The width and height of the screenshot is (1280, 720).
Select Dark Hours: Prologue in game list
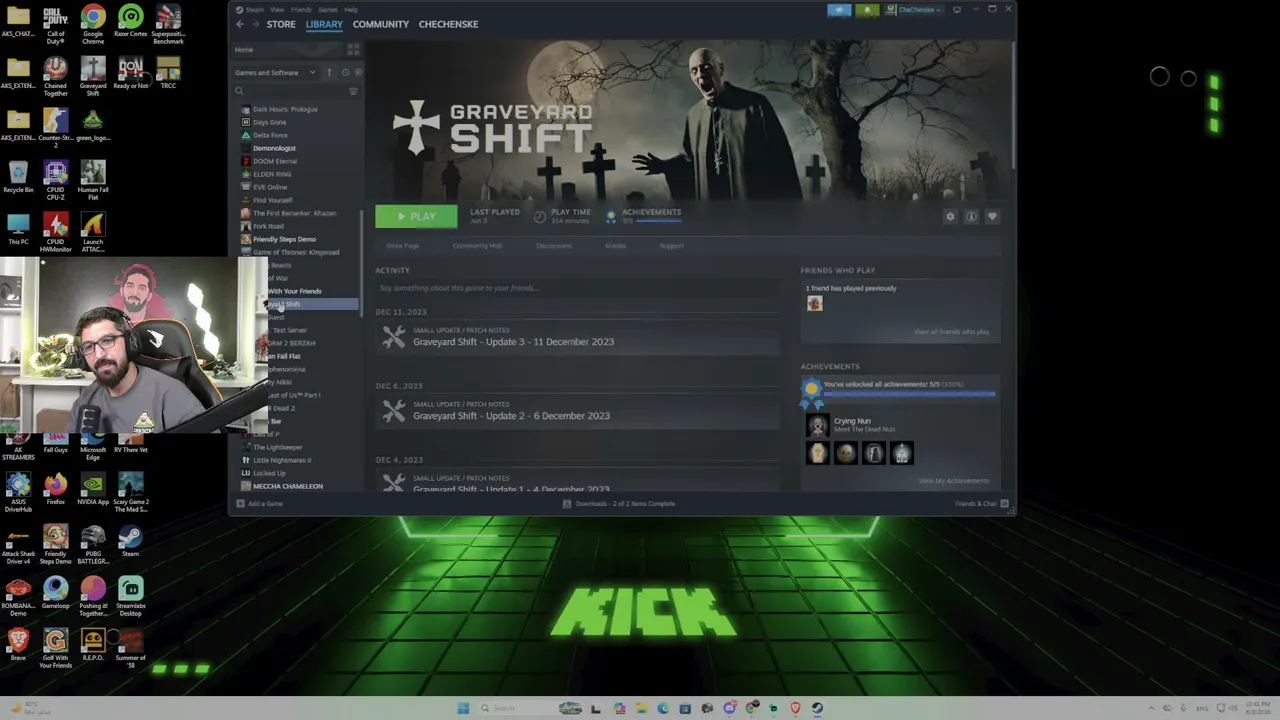[285, 109]
